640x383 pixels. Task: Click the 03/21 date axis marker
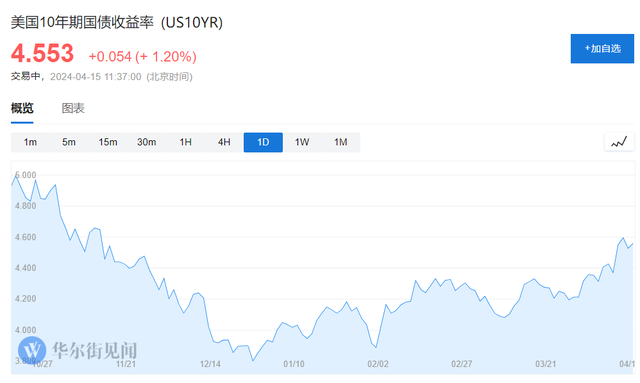point(546,364)
